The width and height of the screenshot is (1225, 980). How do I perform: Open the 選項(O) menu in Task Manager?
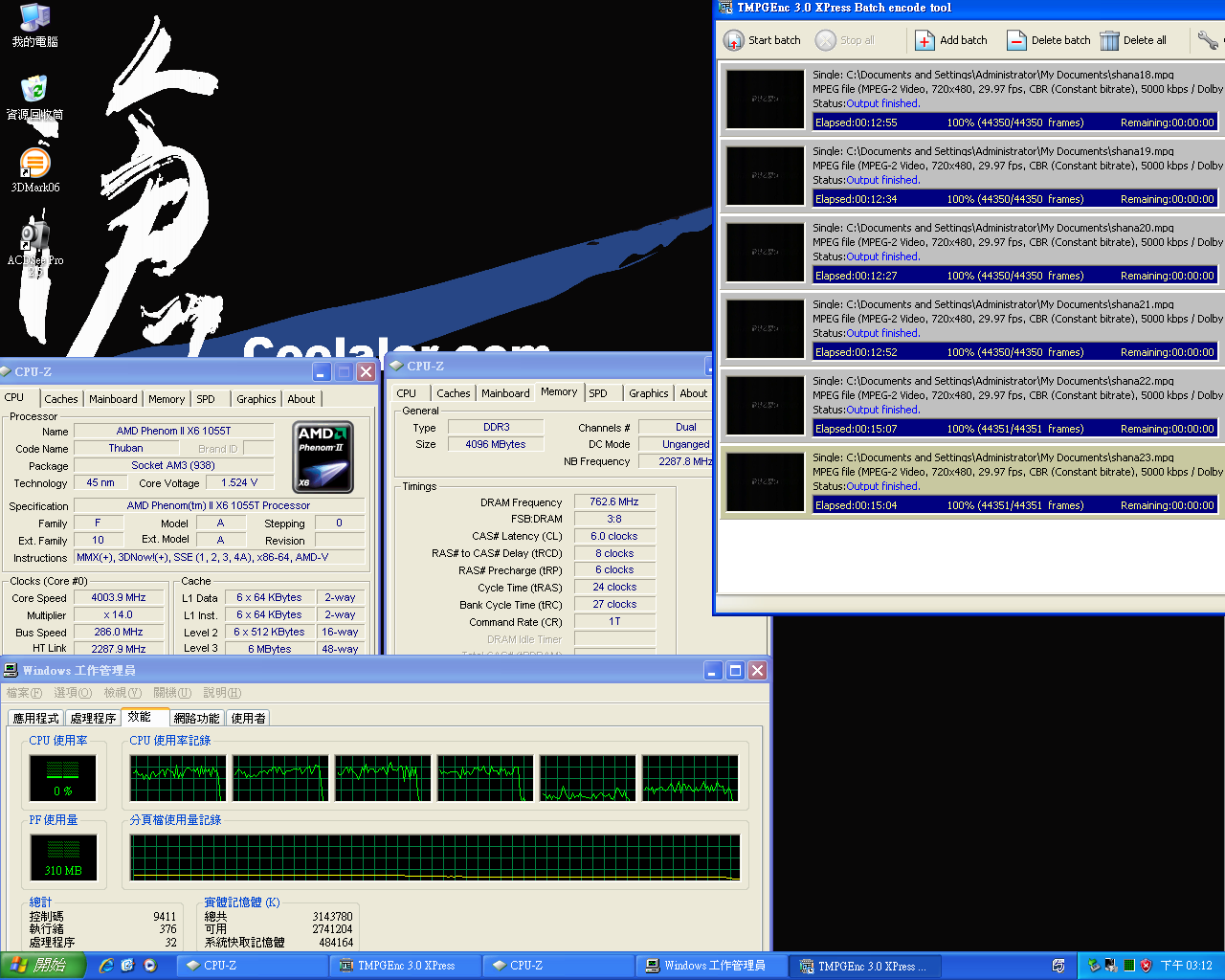pyautogui.click(x=73, y=693)
